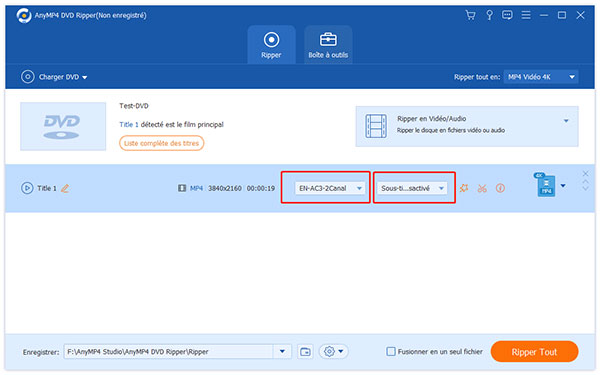Click the key register icon
Screen dimensions: 600x375
[x=489, y=15]
